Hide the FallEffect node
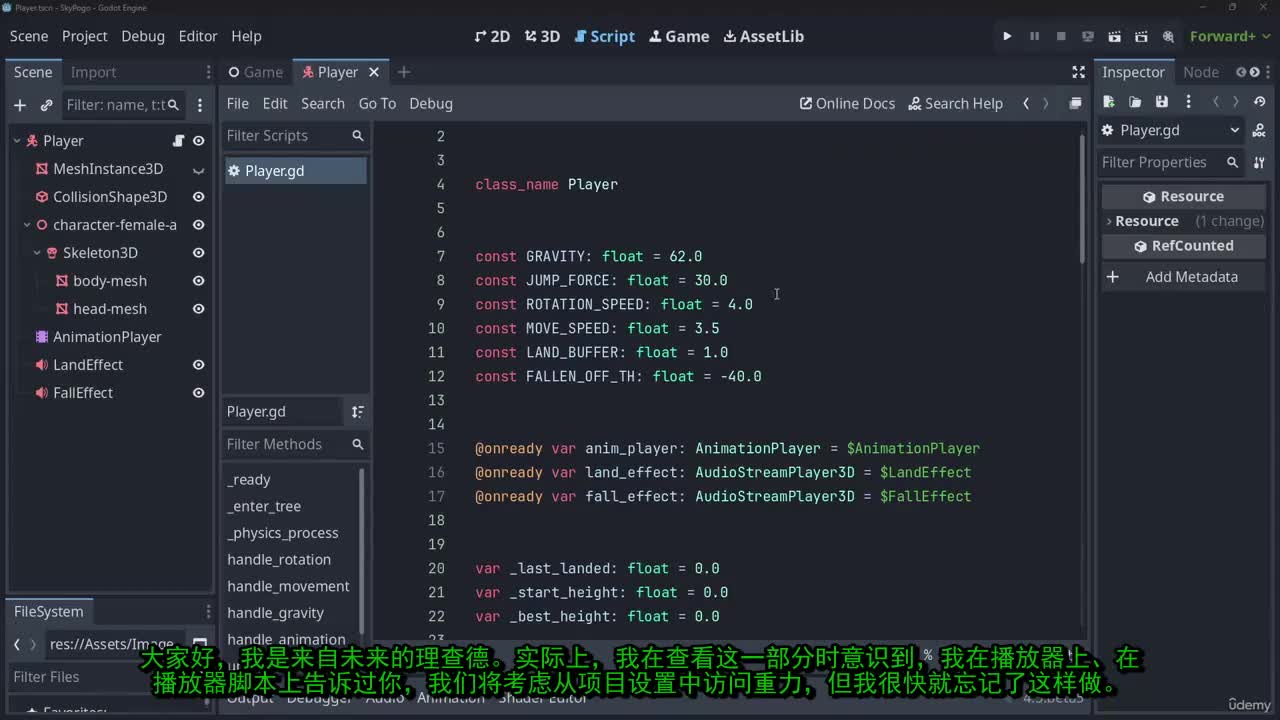 198,393
